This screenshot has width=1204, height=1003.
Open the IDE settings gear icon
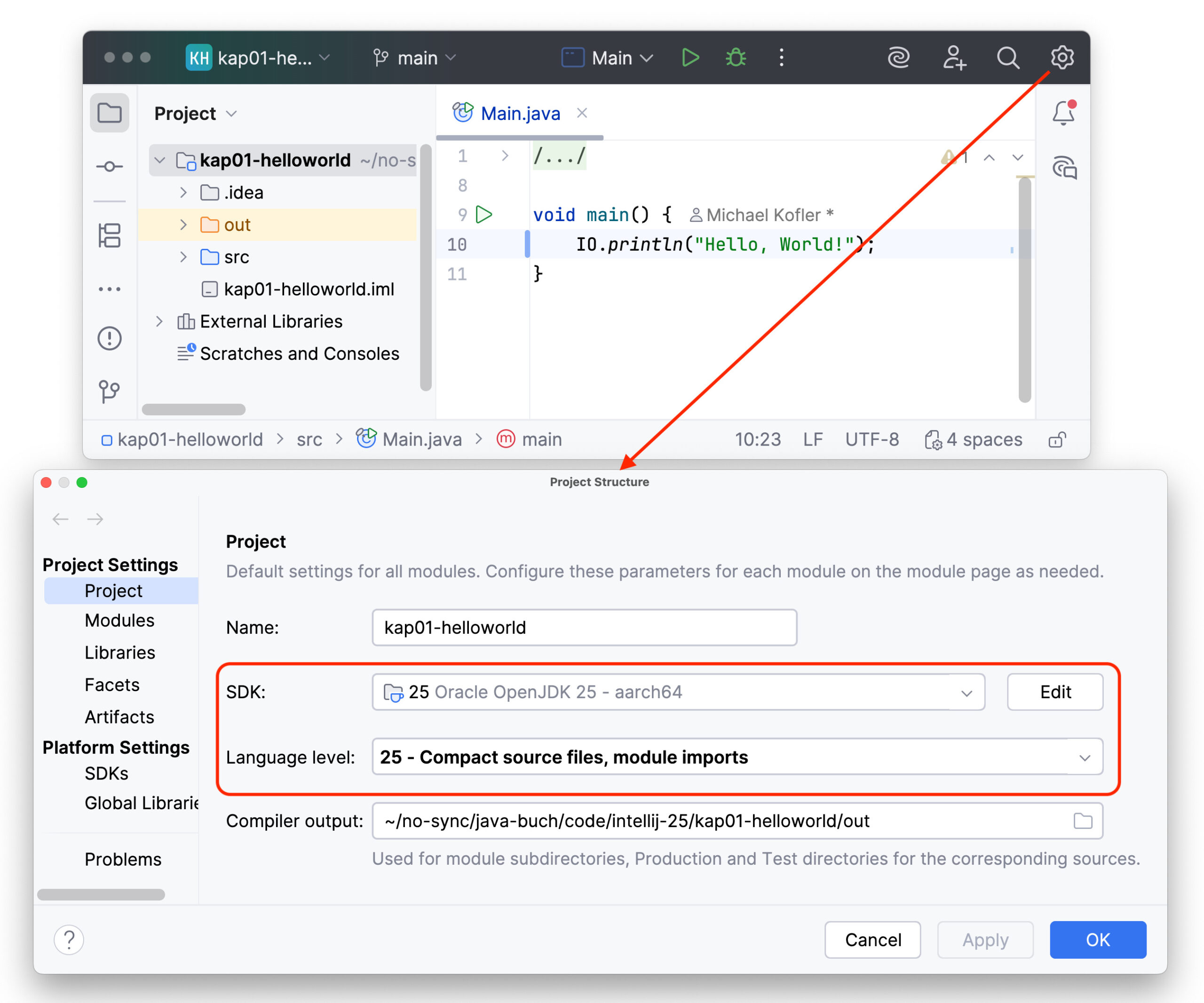click(1062, 57)
